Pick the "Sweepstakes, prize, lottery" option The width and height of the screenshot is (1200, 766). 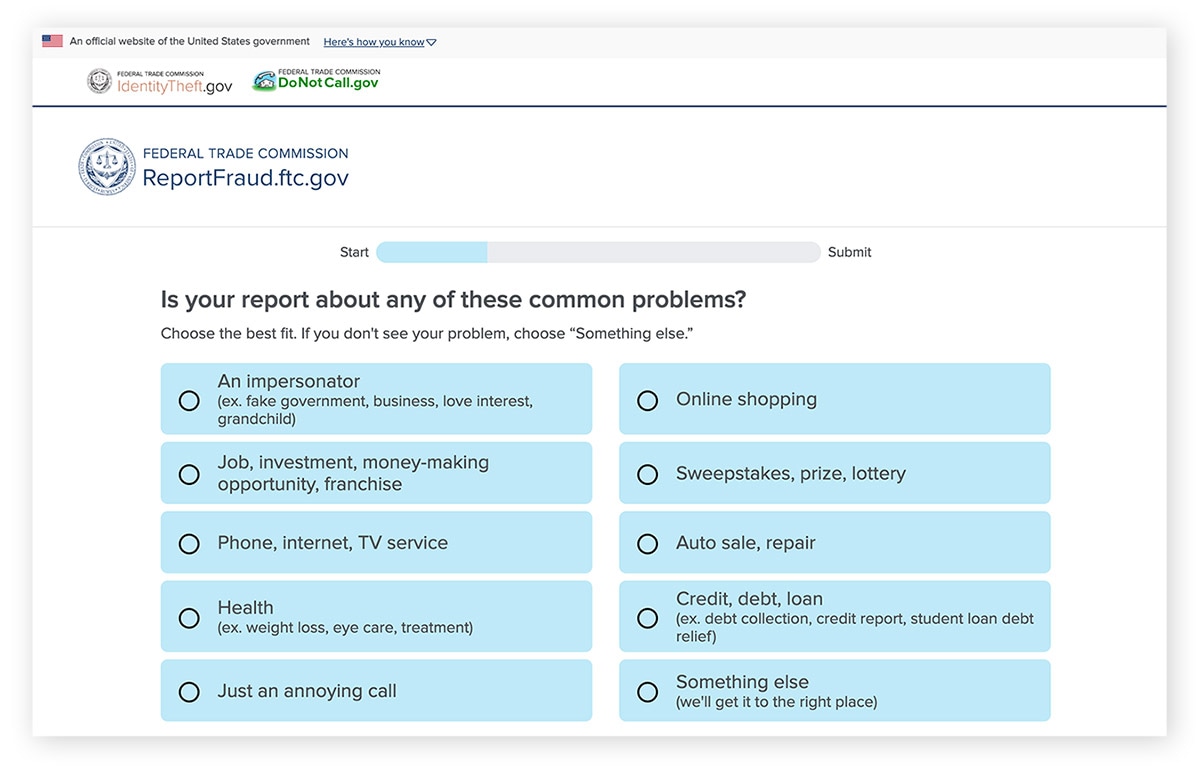tap(648, 474)
